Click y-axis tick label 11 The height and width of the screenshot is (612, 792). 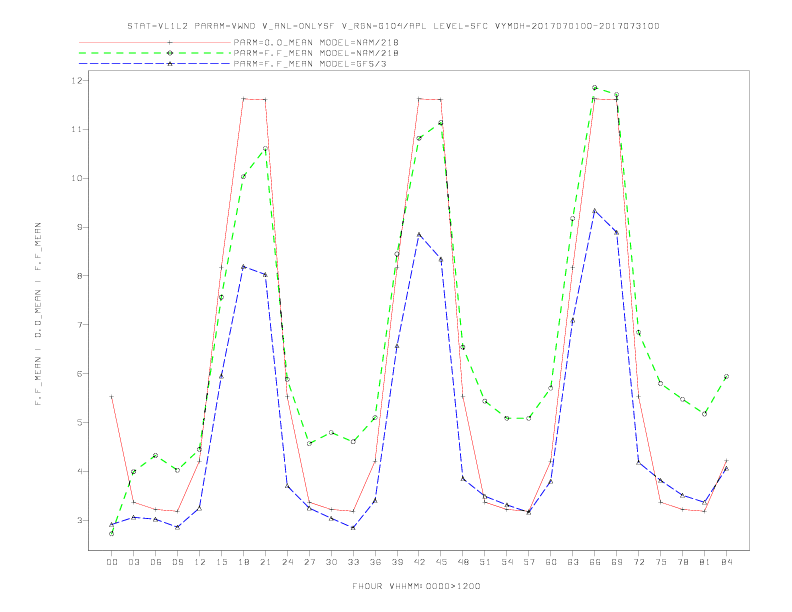click(x=77, y=129)
